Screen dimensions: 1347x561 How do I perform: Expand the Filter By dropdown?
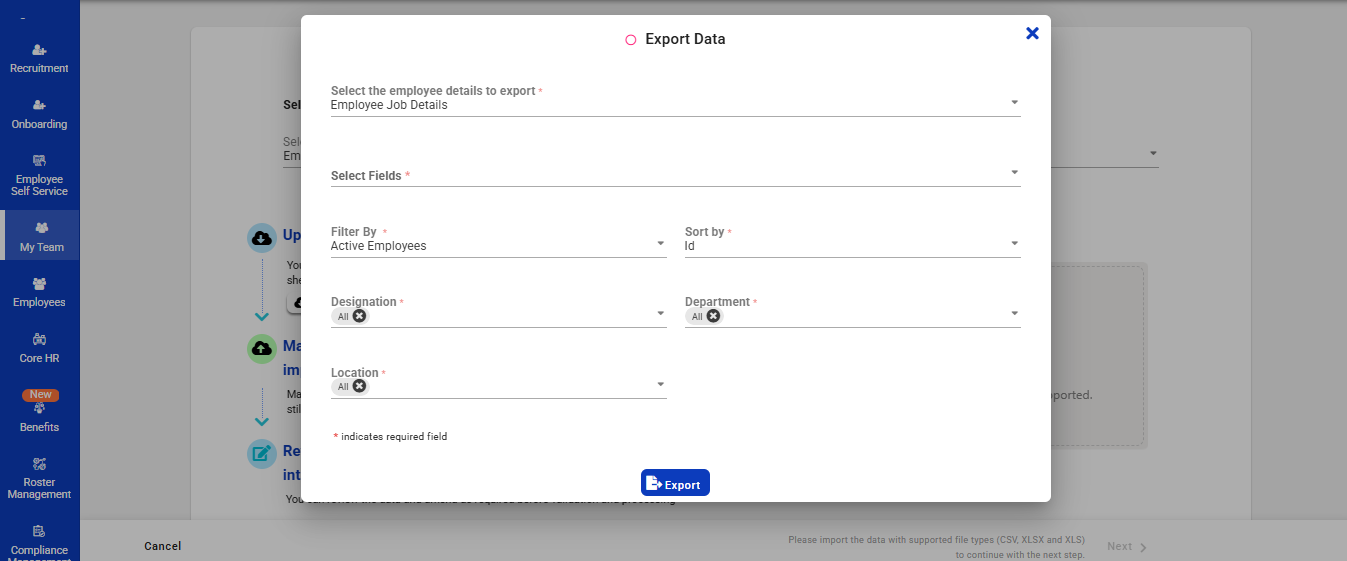pyautogui.click(x=660, y=243)
